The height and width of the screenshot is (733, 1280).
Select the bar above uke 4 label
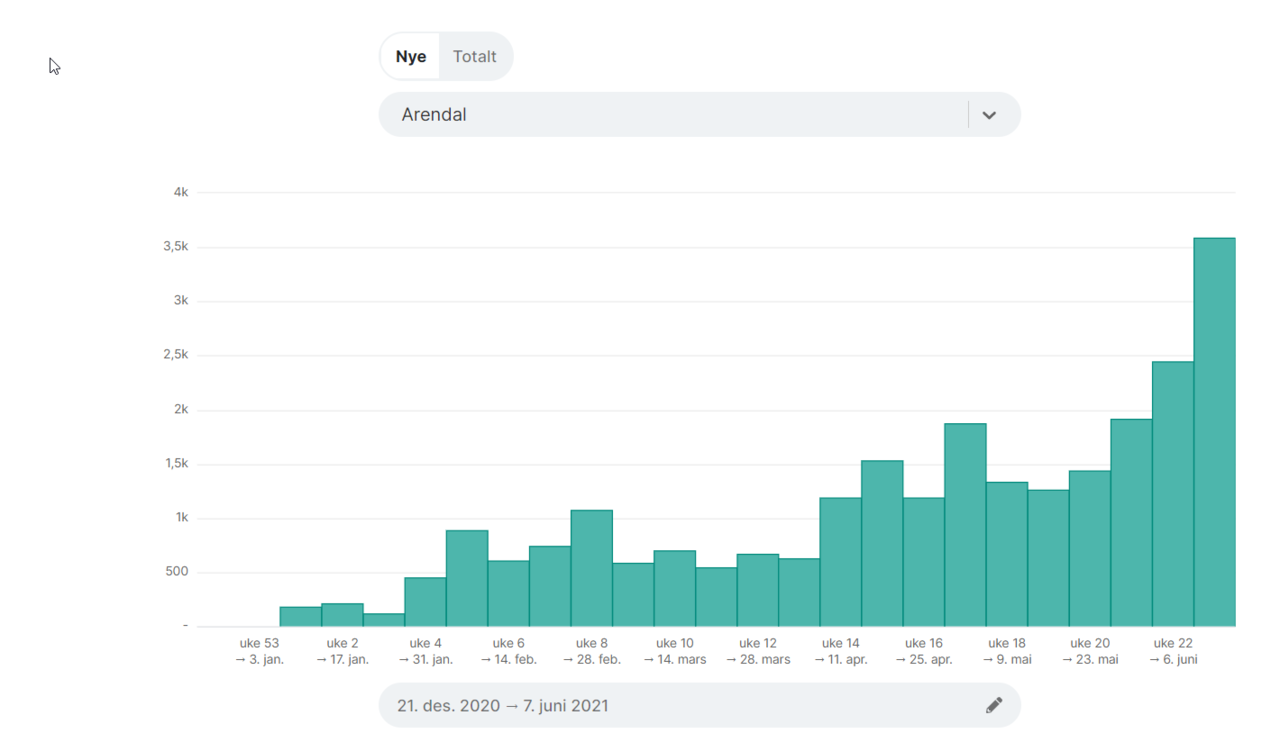(425, 602)
